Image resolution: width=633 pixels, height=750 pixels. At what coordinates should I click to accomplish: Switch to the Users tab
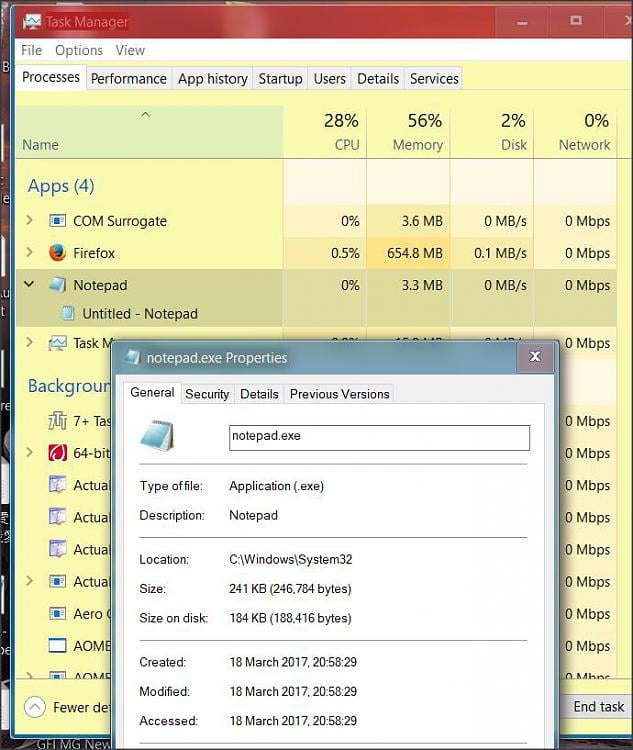click(x=330, y=78)
